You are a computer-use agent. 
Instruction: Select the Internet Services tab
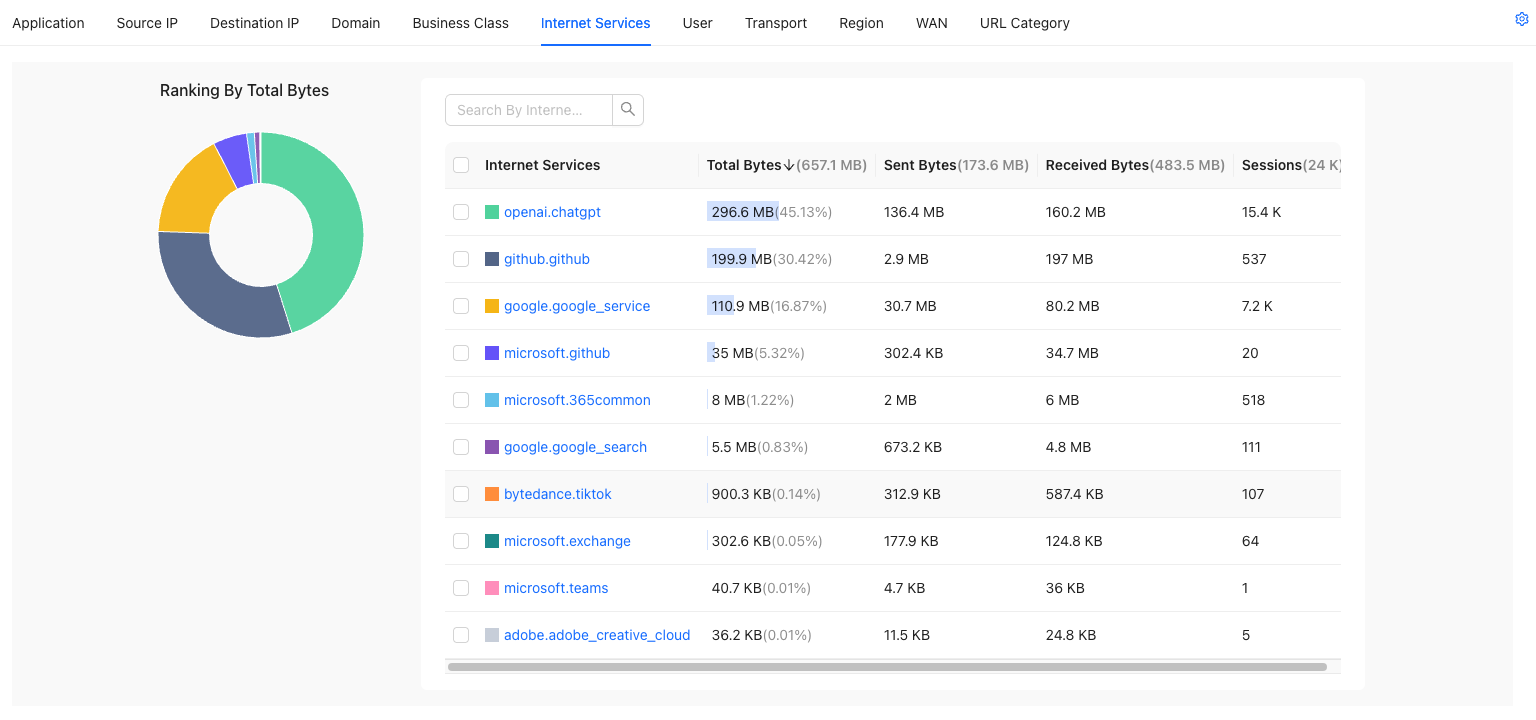(x=596, y=23)
